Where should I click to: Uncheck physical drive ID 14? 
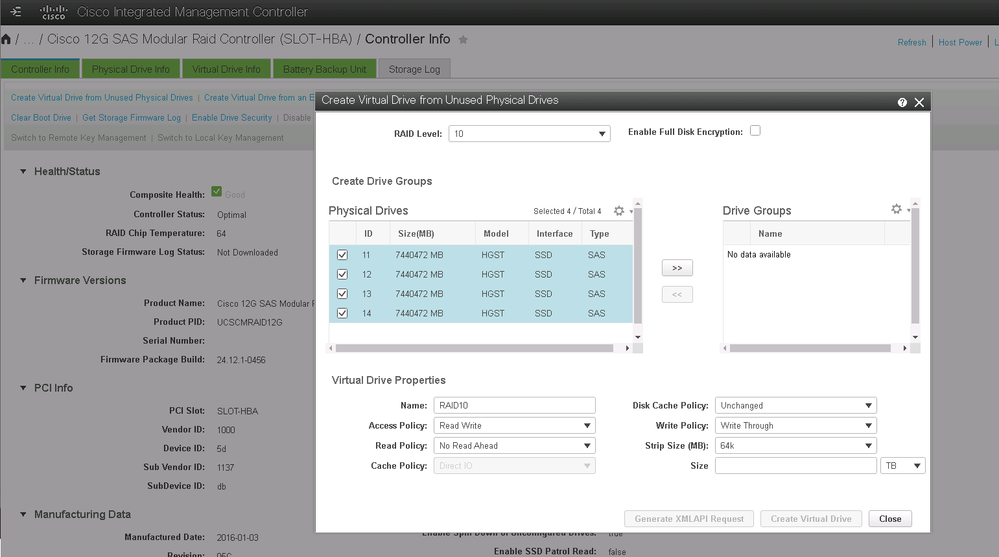(342, 313)
